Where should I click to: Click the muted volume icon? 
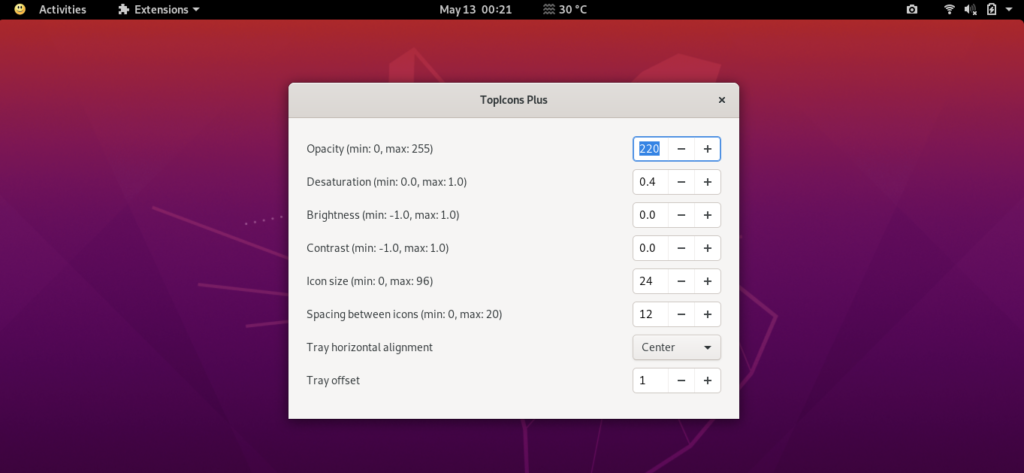970,10
